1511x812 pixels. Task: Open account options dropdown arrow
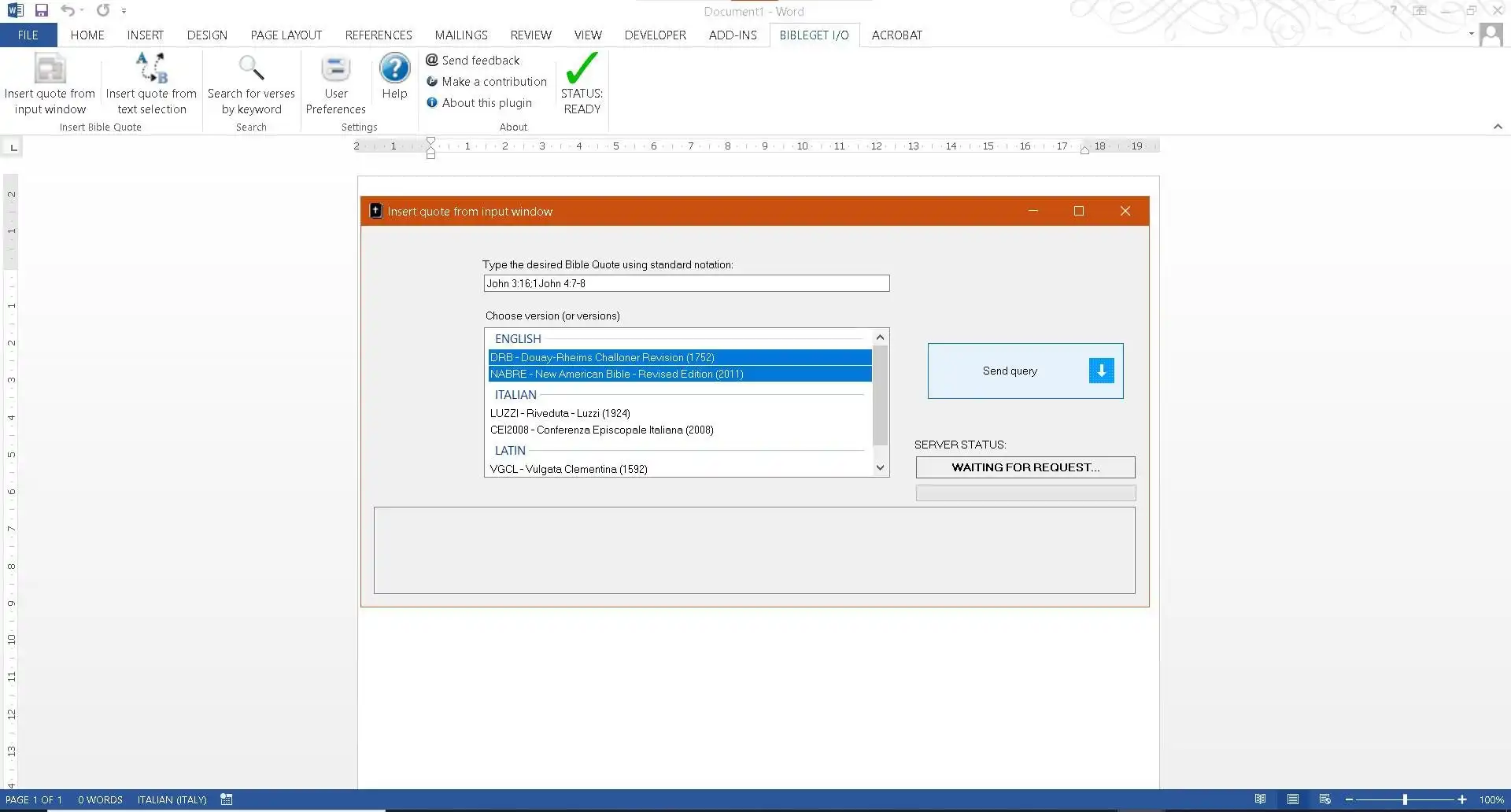1471,34
